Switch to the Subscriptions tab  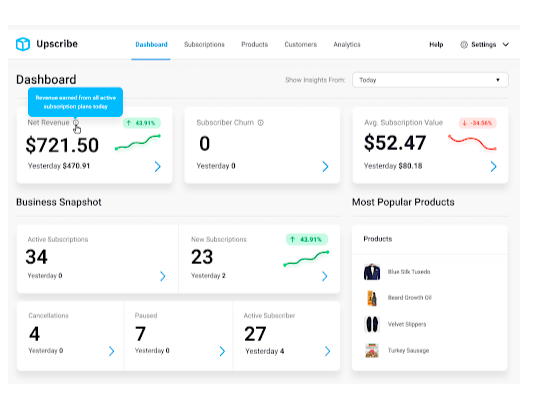pos(204,45)
